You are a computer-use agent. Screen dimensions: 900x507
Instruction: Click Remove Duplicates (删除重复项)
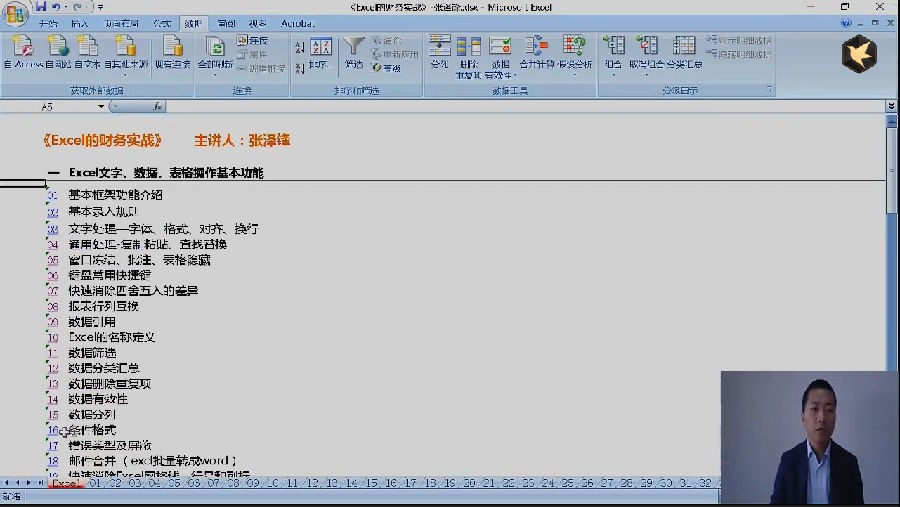point(468,56)
